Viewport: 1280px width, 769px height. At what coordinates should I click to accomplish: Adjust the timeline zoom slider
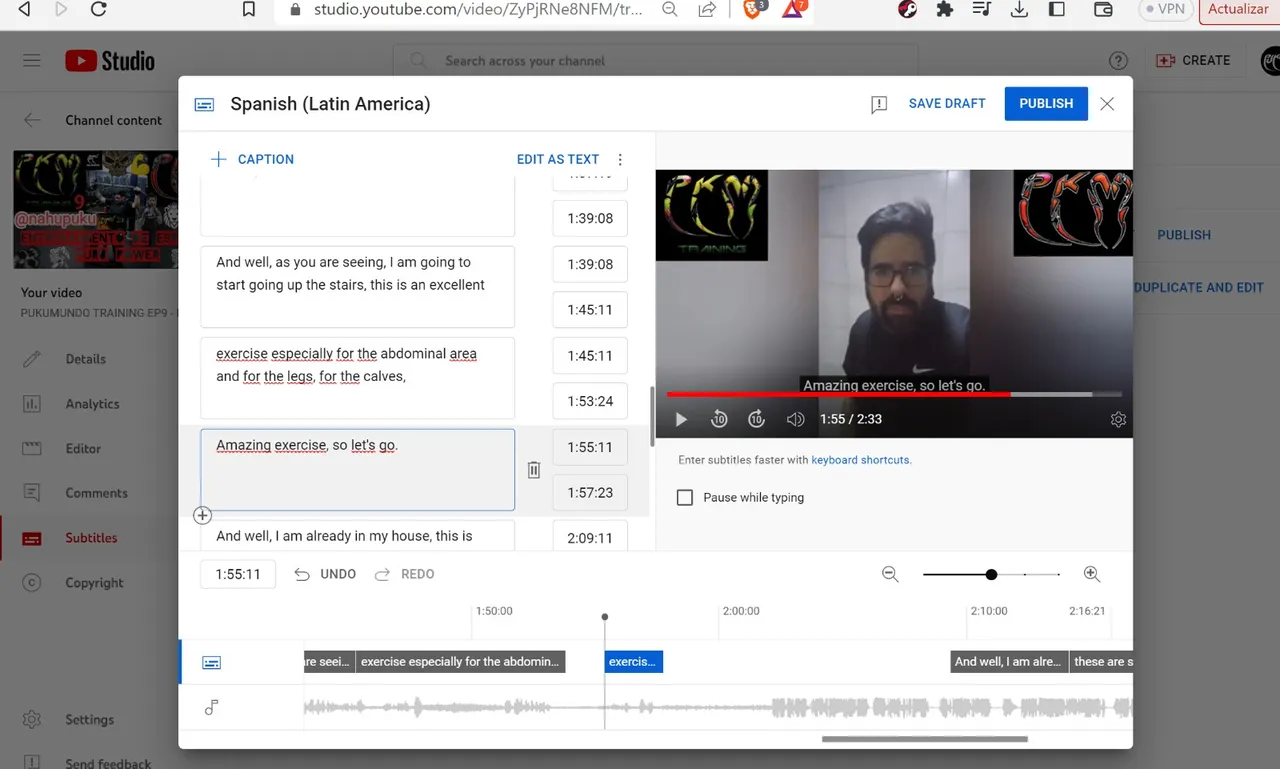tap(991, 574)
